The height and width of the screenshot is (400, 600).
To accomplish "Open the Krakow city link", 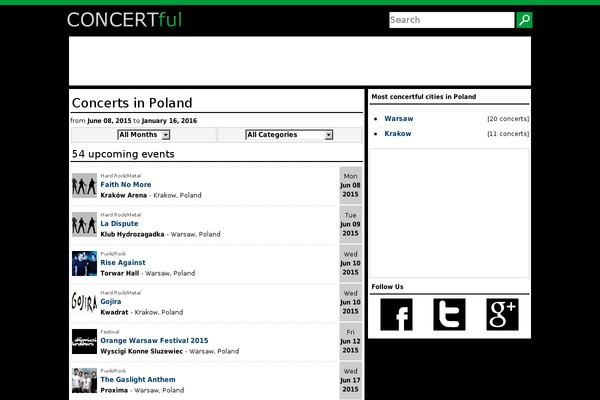I will pyautogui.click(x=398, y=134).
